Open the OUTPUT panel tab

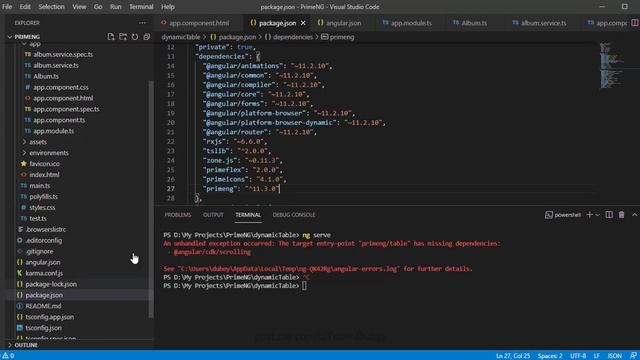pyautogui.click(x=213, y=215)
